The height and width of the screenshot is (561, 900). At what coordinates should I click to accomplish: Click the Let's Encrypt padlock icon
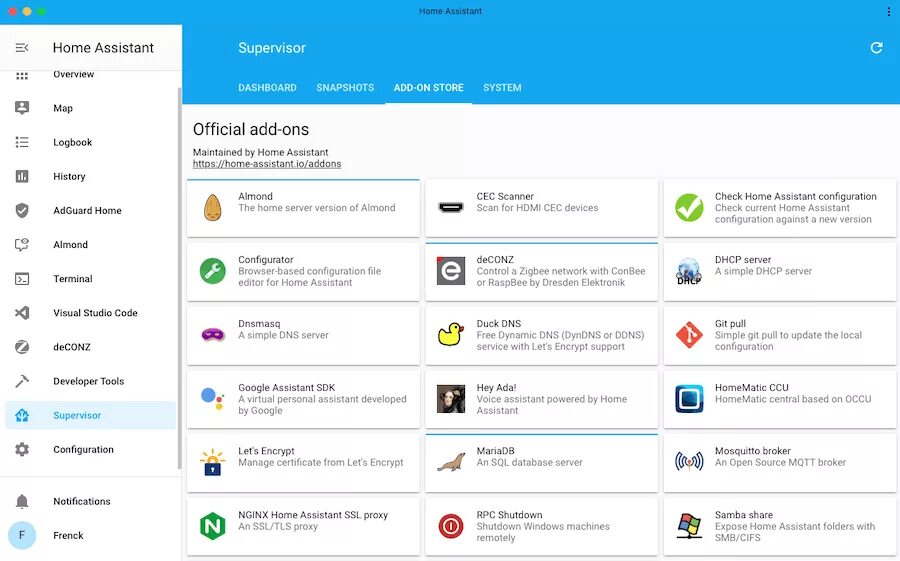[x=212, y=462]
